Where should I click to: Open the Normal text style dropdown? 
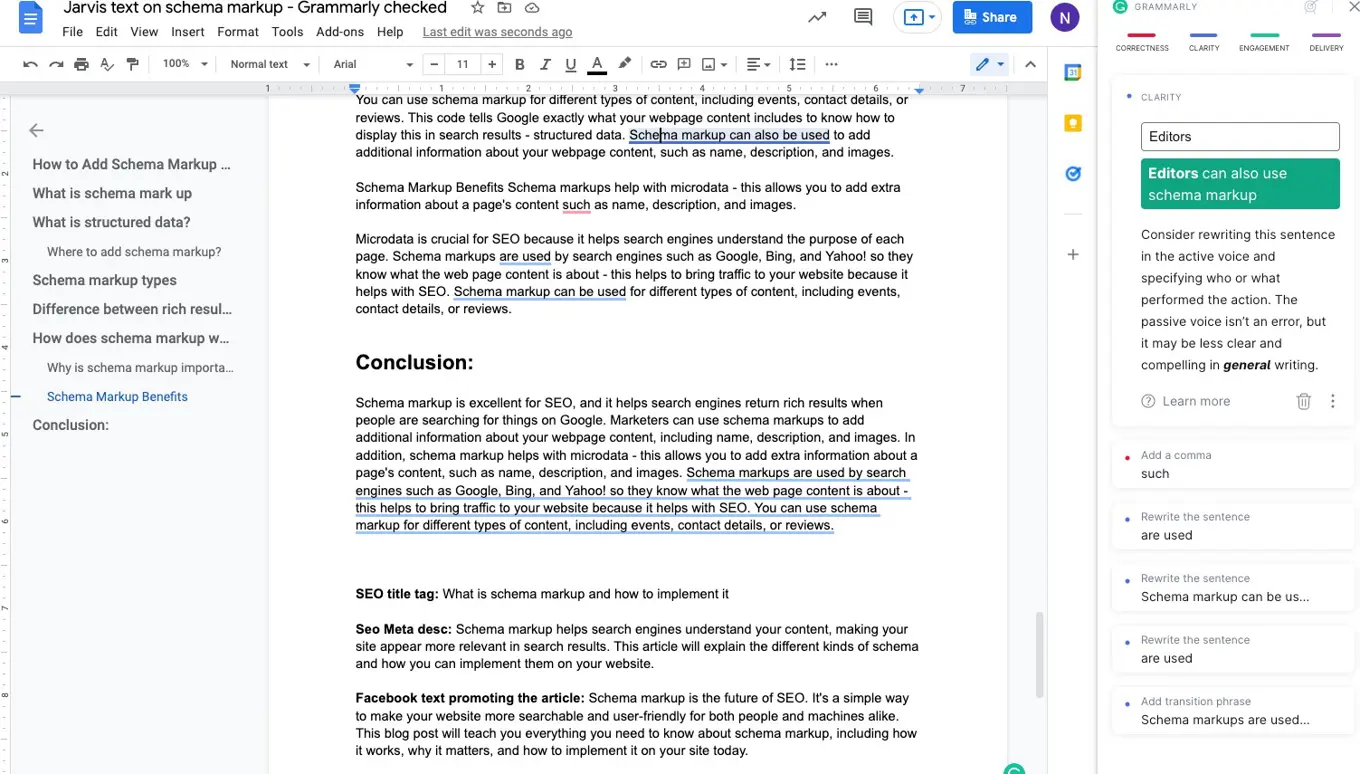pos(268,64)
